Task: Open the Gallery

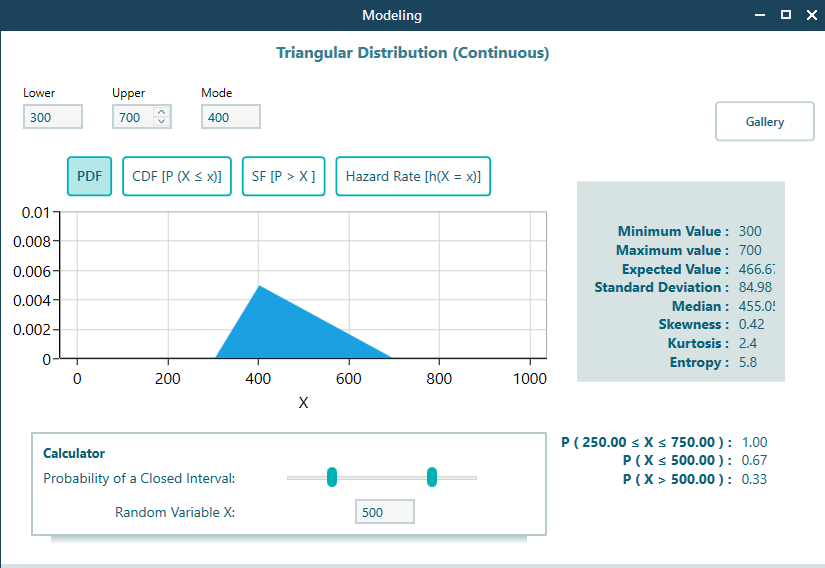Action: 764,122
